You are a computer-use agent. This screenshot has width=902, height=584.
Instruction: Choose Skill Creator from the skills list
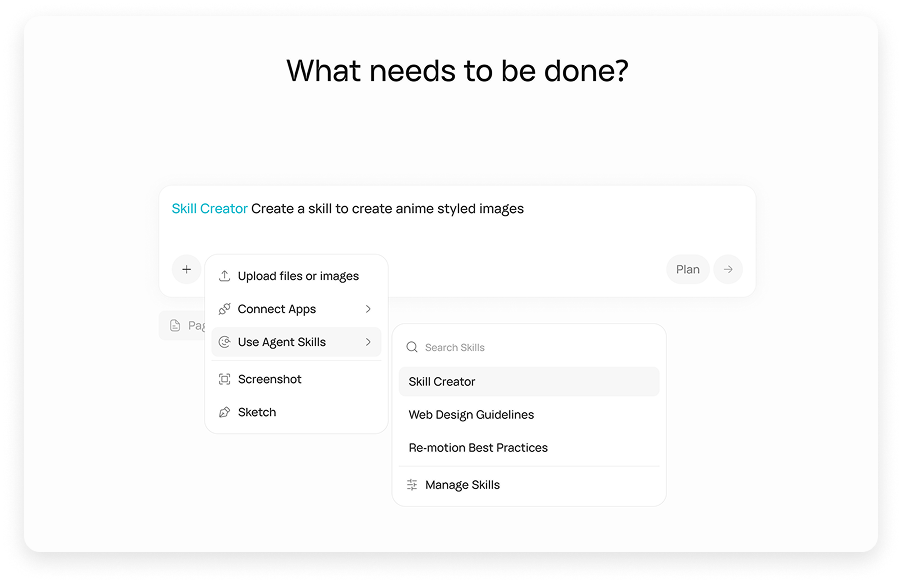click(x=441, y=381)
